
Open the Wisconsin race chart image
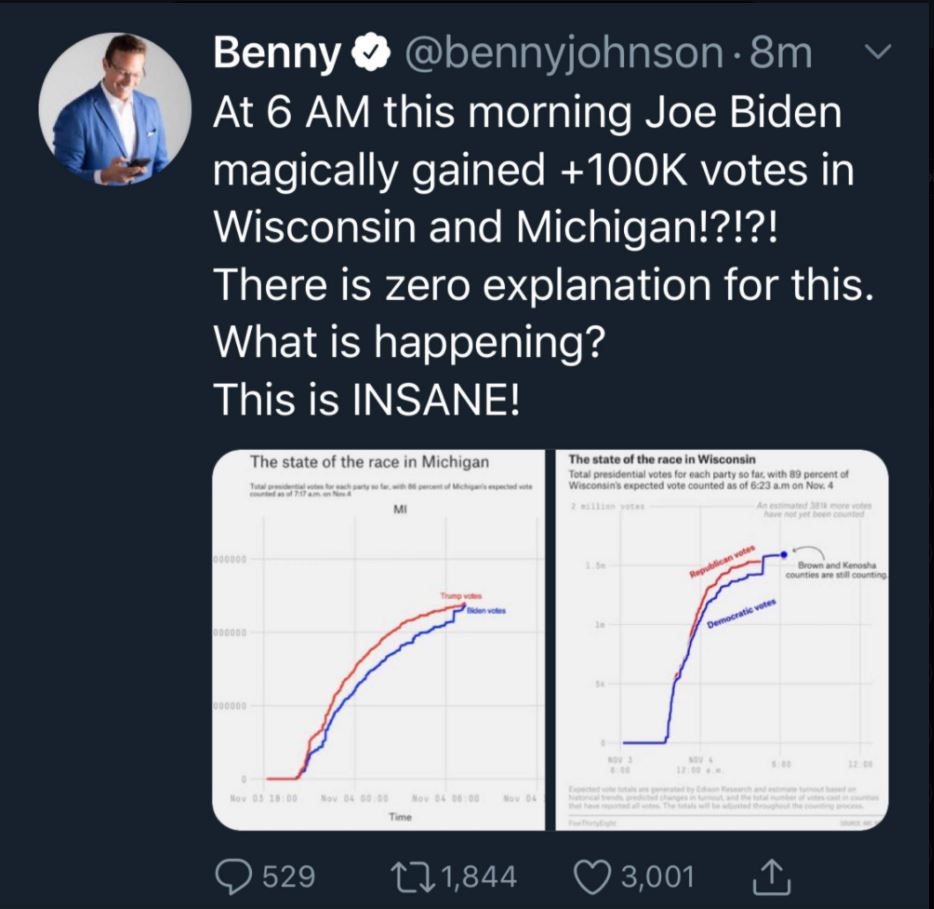[x=722, y=640]
